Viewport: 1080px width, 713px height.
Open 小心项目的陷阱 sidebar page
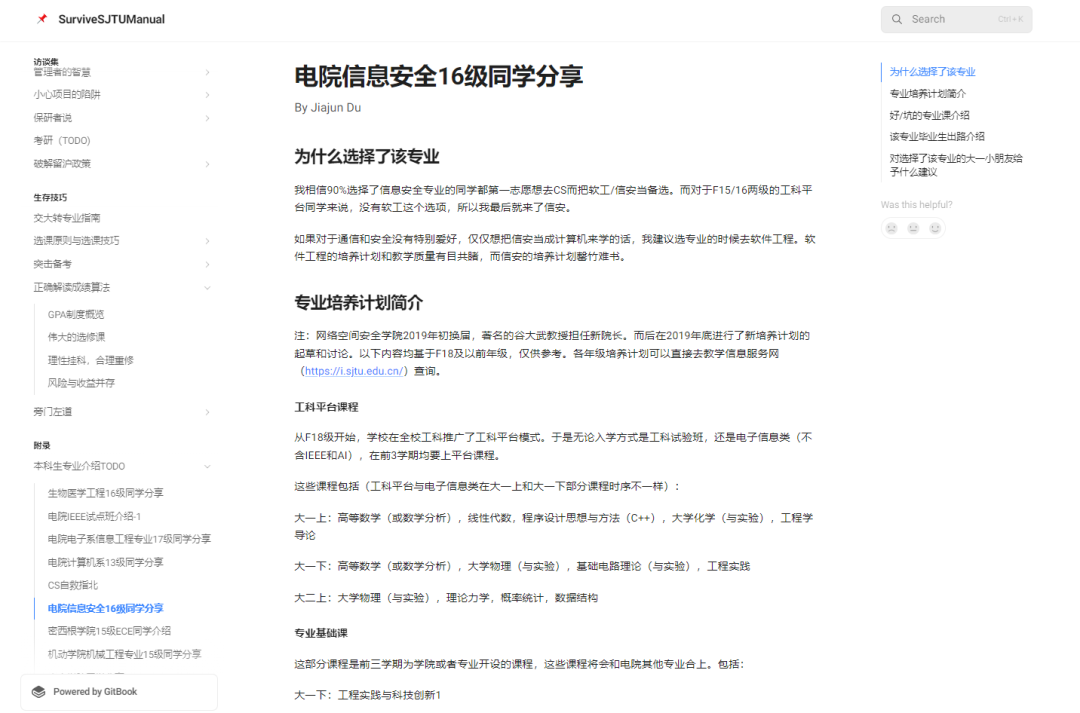coord(67,94)
